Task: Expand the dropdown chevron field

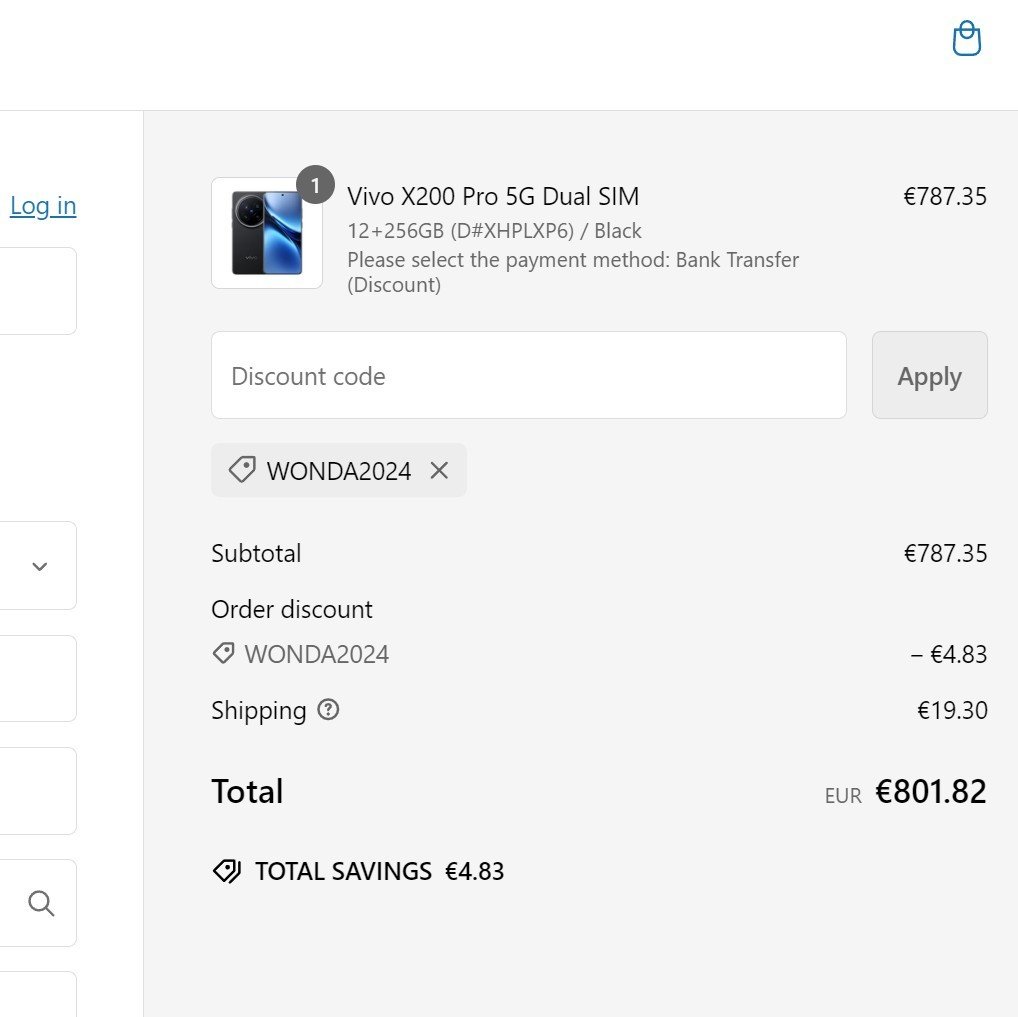Action: coord(39,566)
